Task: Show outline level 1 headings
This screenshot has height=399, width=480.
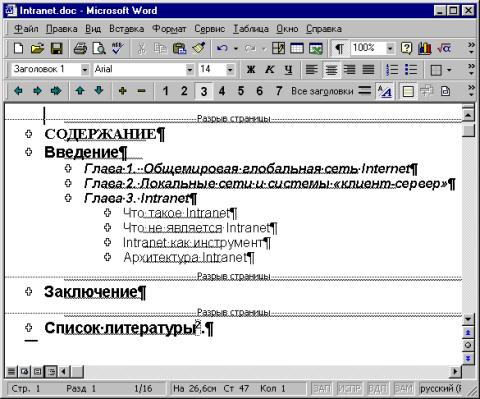Action: 165,90
